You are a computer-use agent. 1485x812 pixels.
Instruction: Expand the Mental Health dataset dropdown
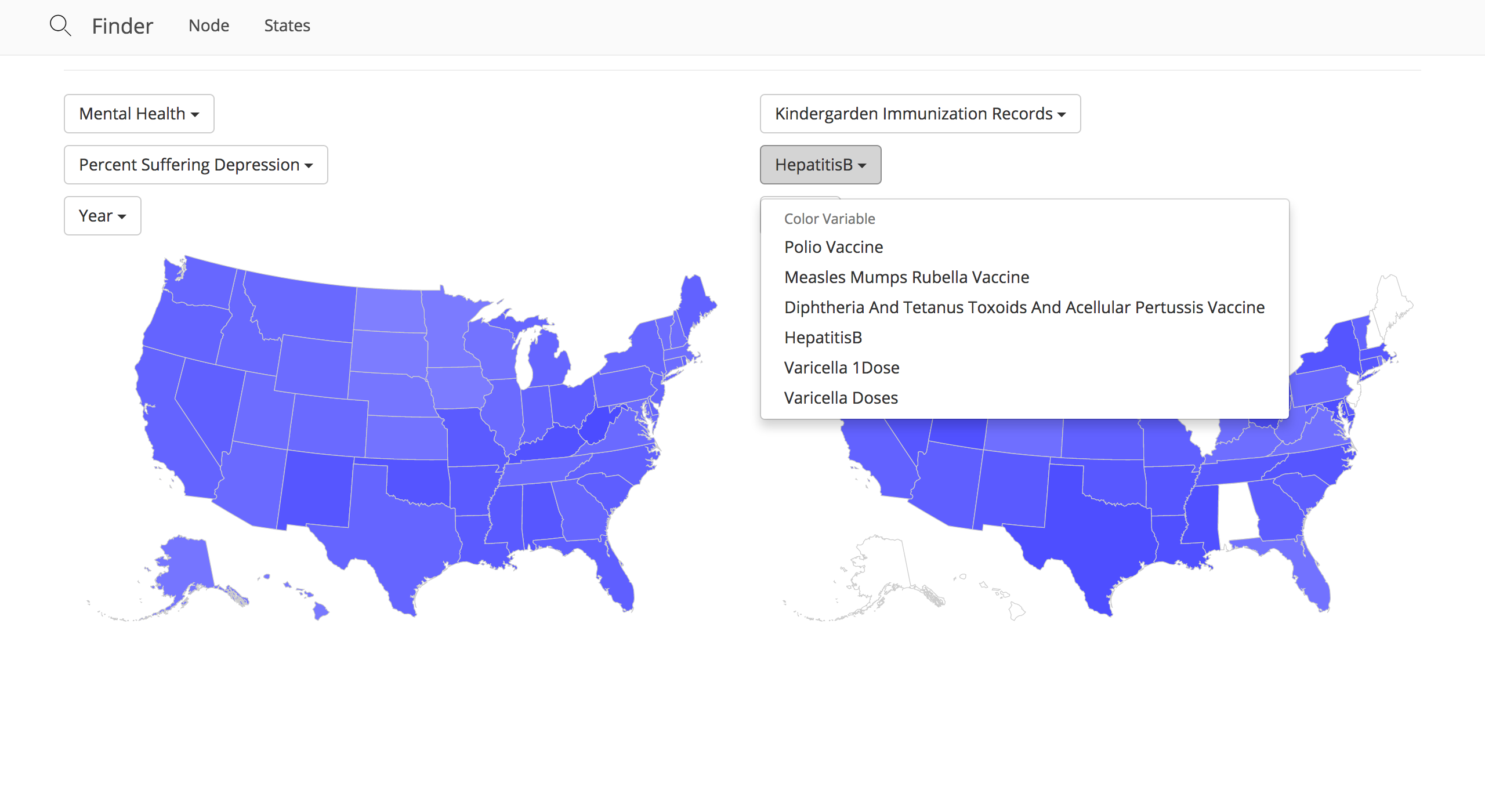[139, 114]
